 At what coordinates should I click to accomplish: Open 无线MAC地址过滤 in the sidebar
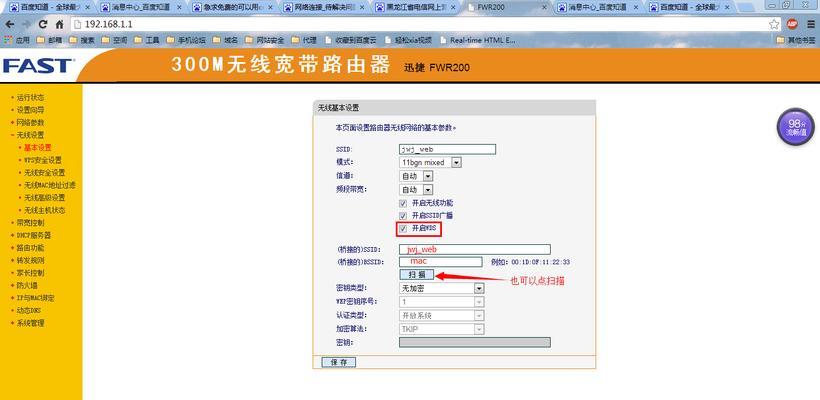click(x=50, y=185)
